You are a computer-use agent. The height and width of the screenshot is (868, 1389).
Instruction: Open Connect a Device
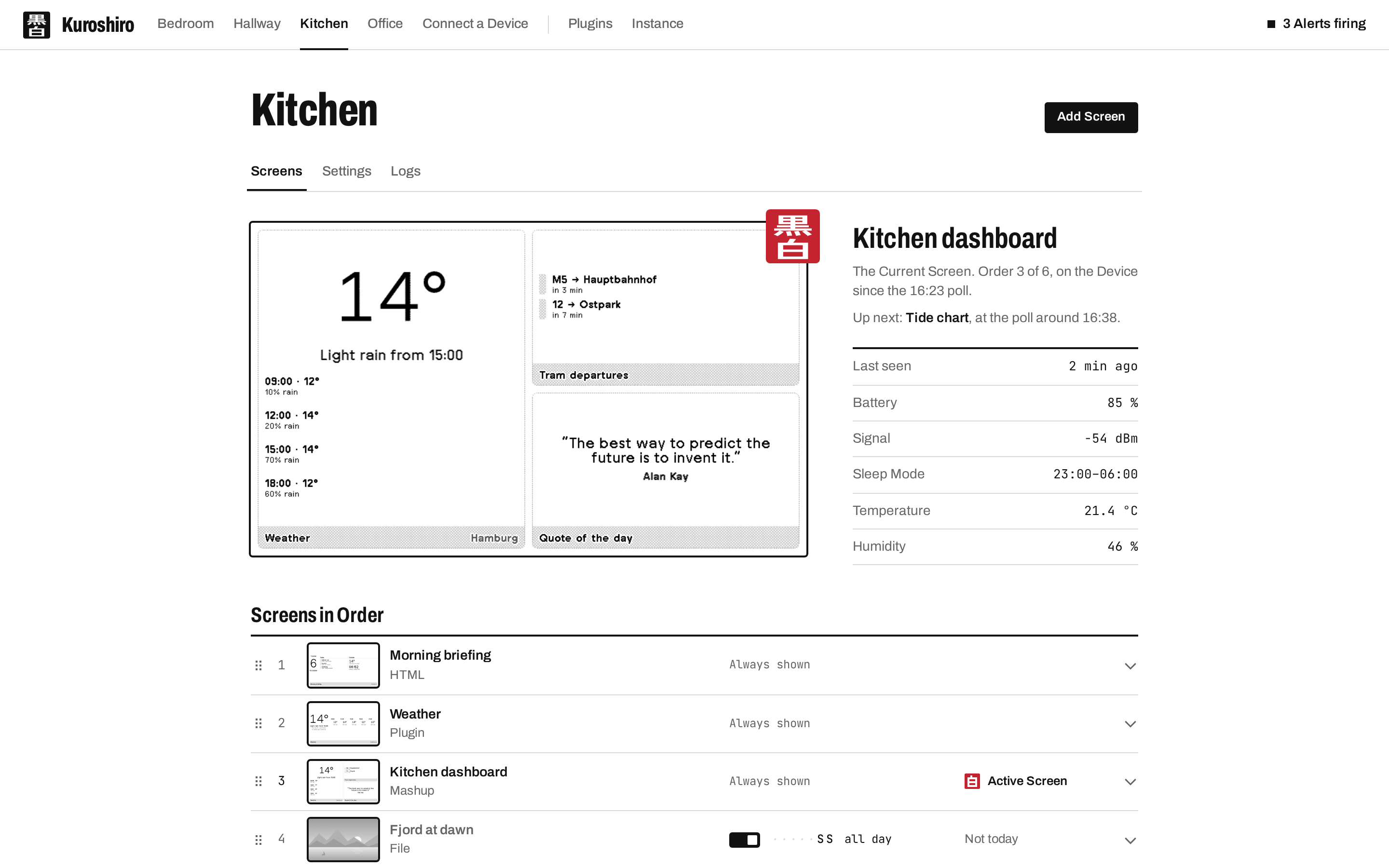pyautogui.click(x=475, y=24)
